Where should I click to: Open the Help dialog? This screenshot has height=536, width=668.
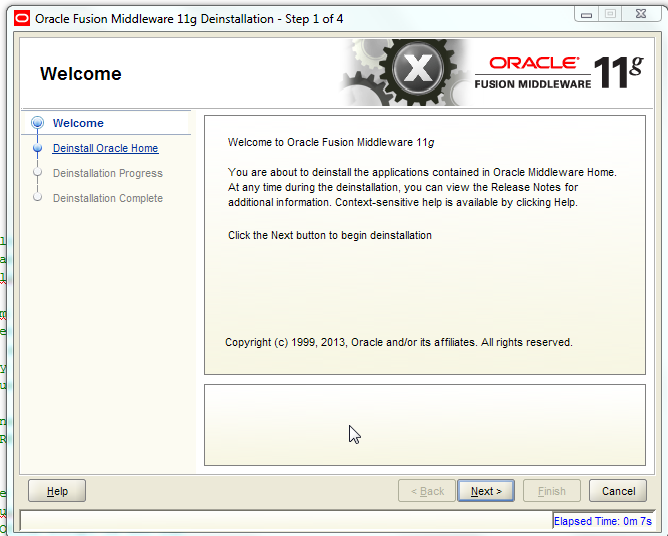(x=57, y=491)
